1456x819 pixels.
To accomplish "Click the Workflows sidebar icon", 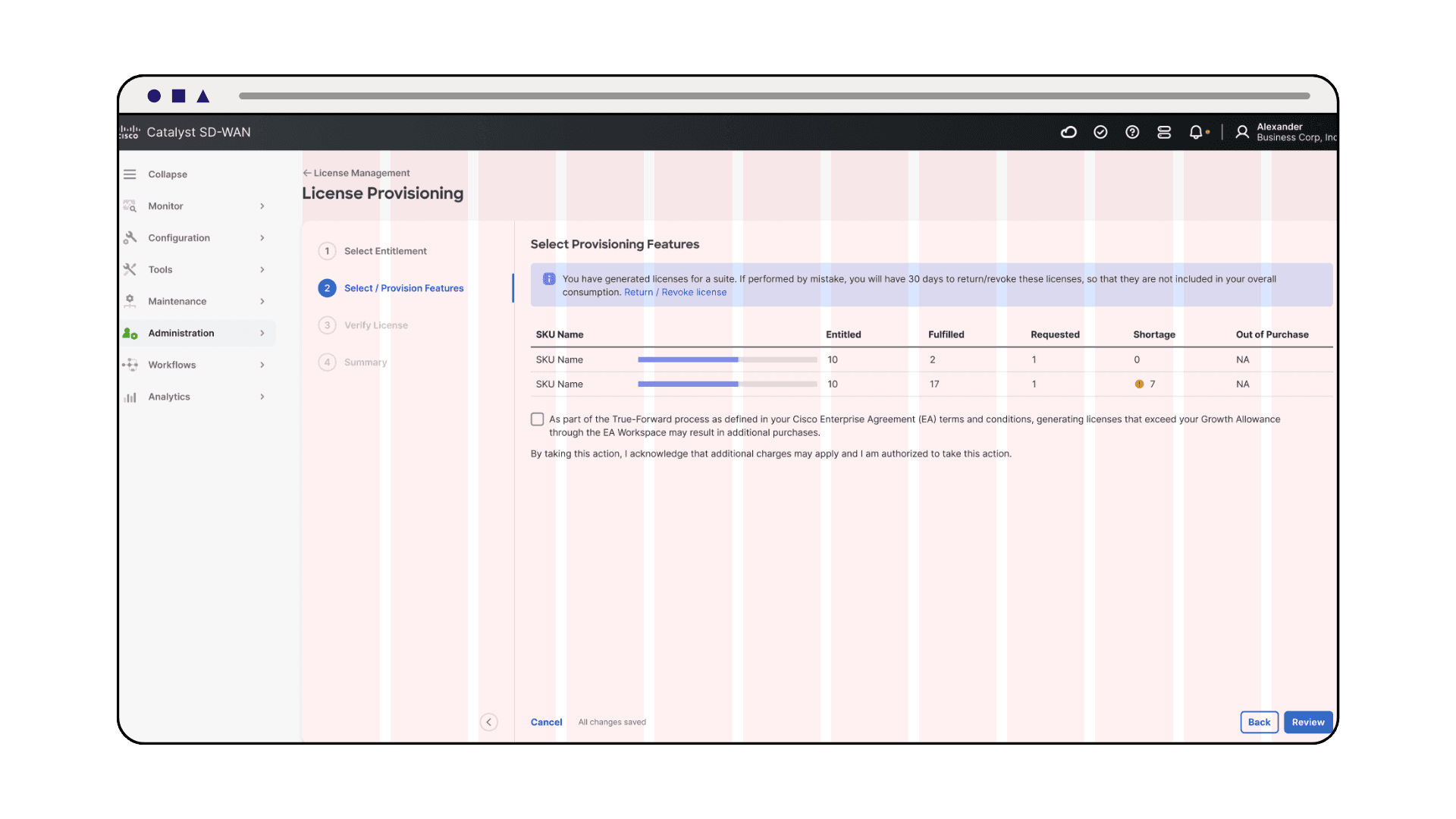I will pos(130,366).
